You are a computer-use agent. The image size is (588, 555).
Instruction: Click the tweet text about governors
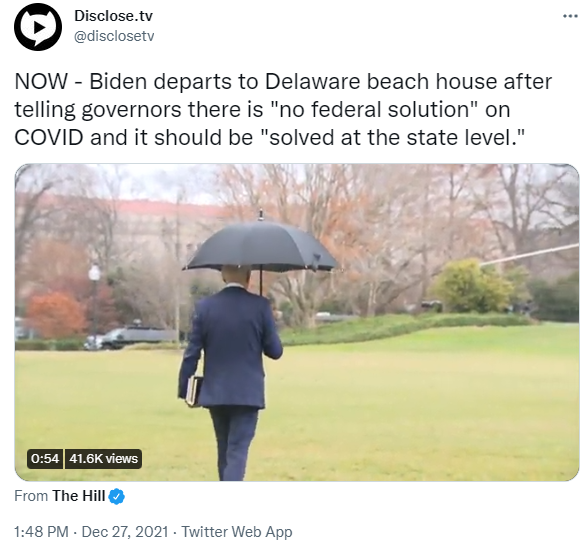pos(283,110)
